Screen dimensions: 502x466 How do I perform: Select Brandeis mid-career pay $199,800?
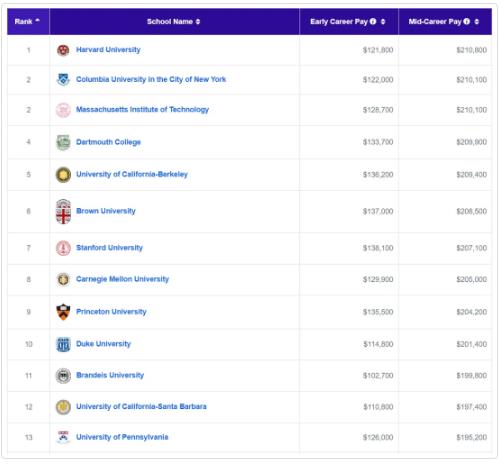click(472, 376)
